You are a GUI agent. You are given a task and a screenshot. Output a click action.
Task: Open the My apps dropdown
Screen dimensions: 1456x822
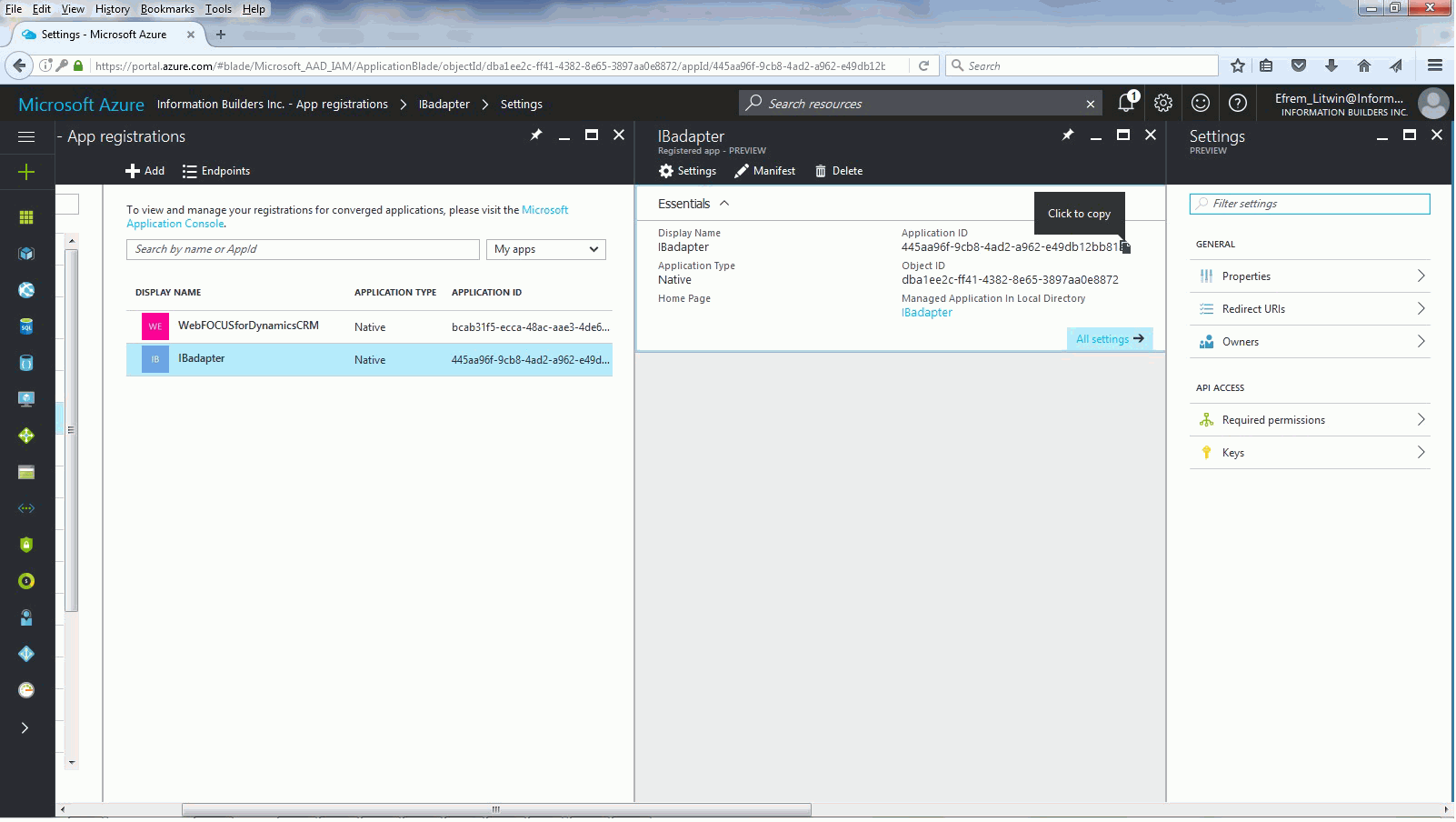[x=546, y=249]
